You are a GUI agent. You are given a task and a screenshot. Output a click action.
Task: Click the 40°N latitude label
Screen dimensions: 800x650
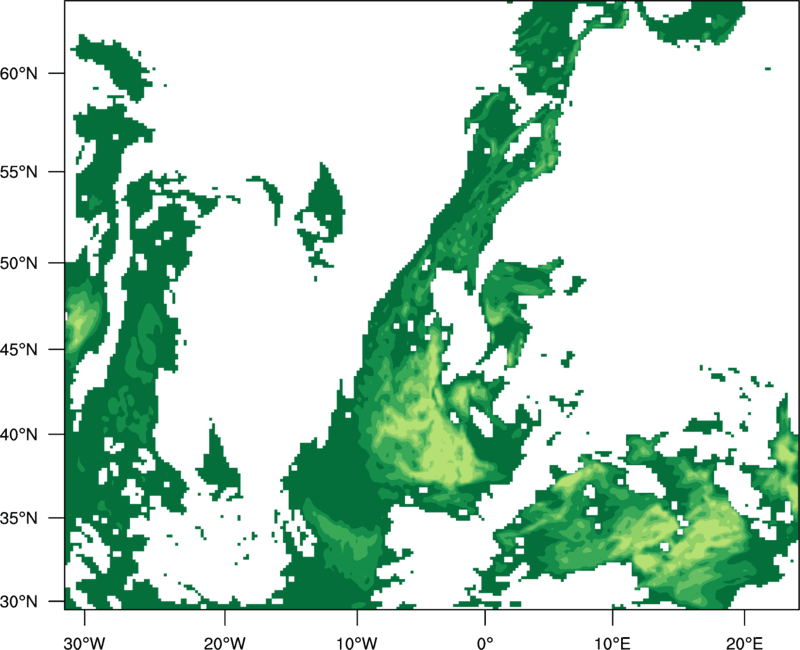19,435
